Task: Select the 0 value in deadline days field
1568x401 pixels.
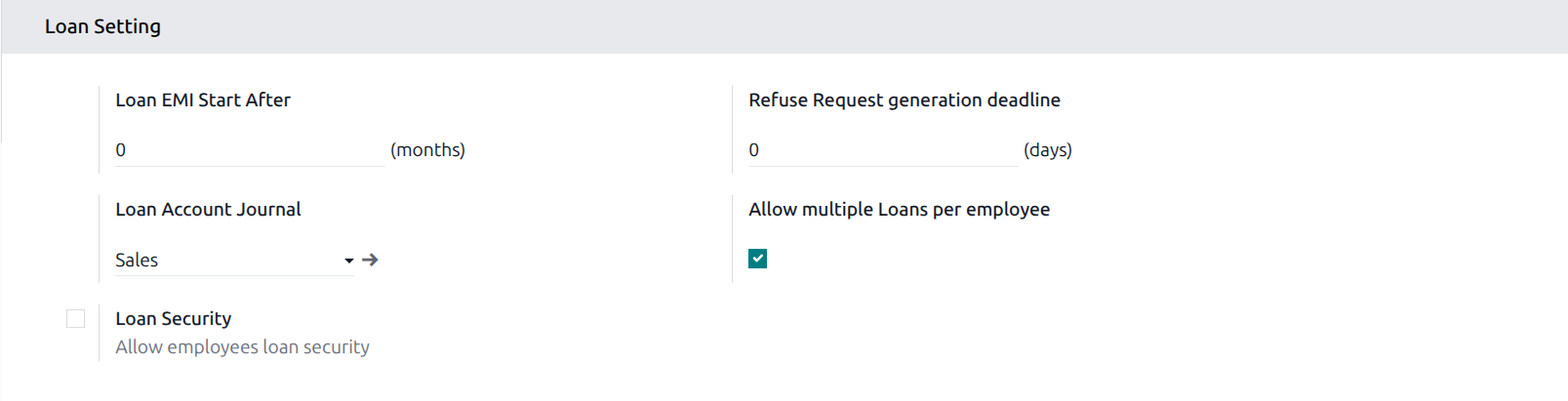Action: pos(754,150)
